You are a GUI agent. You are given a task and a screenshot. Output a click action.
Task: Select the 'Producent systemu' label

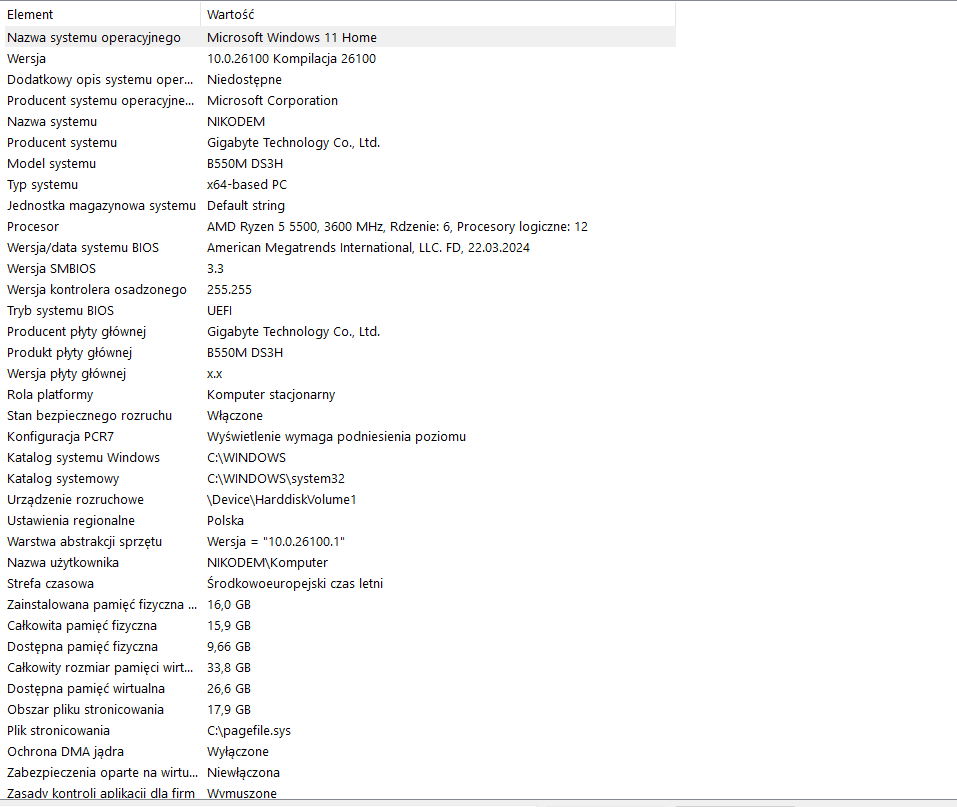pyautogui.click(x=62, y=143)
